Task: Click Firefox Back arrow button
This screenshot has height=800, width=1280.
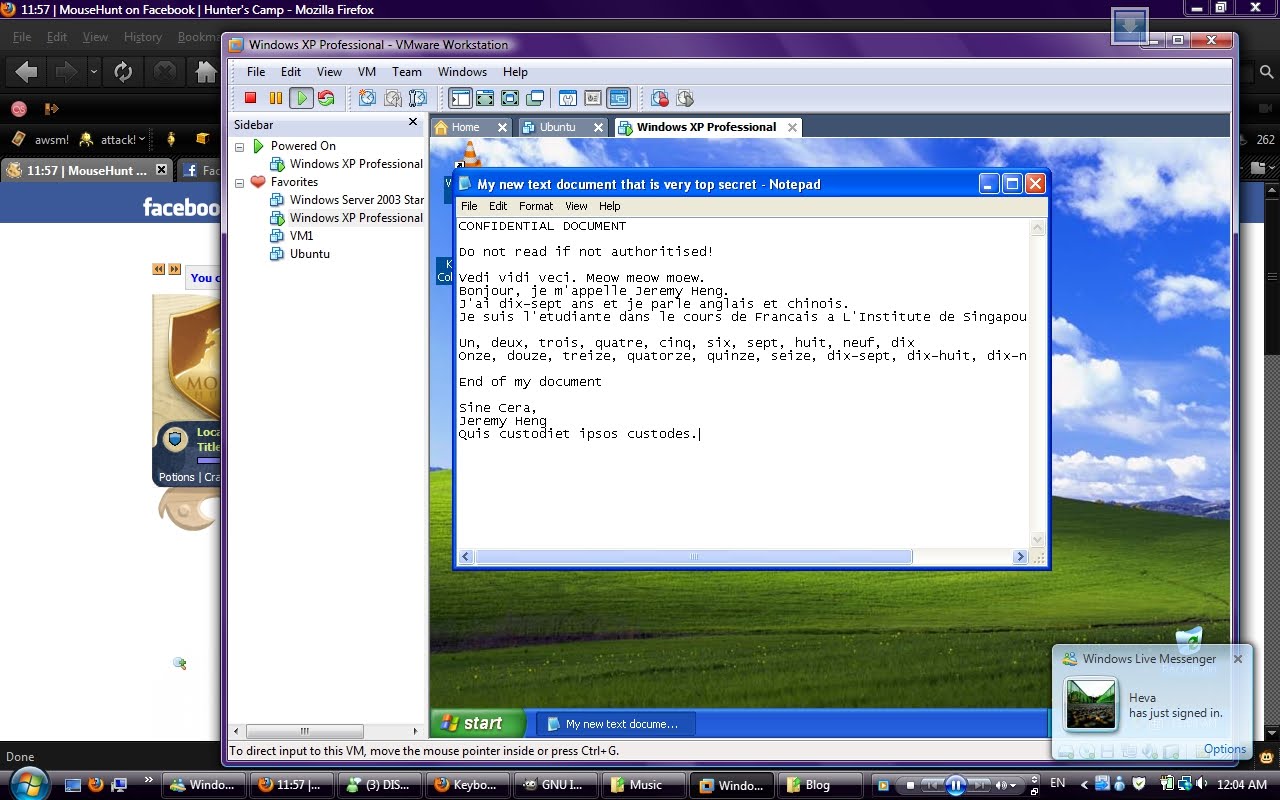Action: (27, 72)
